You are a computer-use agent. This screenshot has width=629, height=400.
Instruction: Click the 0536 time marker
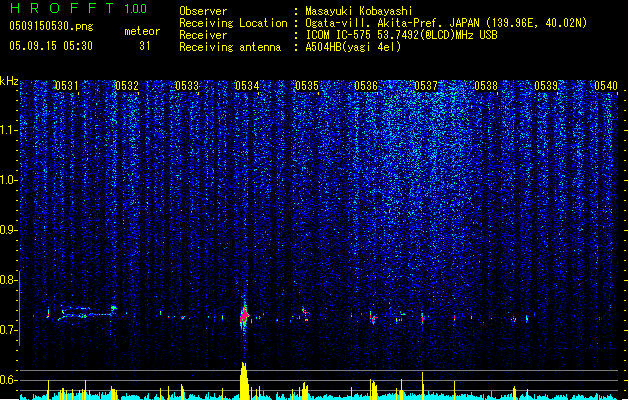366,86
